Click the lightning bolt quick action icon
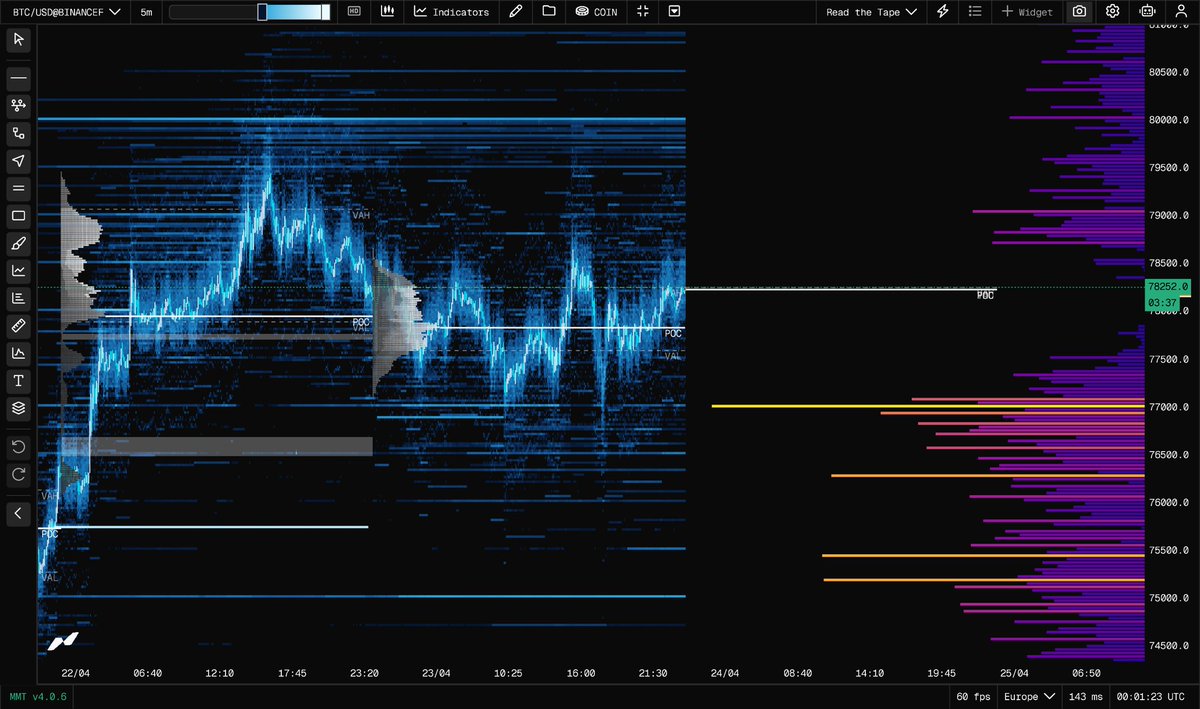This screenshot has width=1200, height=709. pos(943,12)
